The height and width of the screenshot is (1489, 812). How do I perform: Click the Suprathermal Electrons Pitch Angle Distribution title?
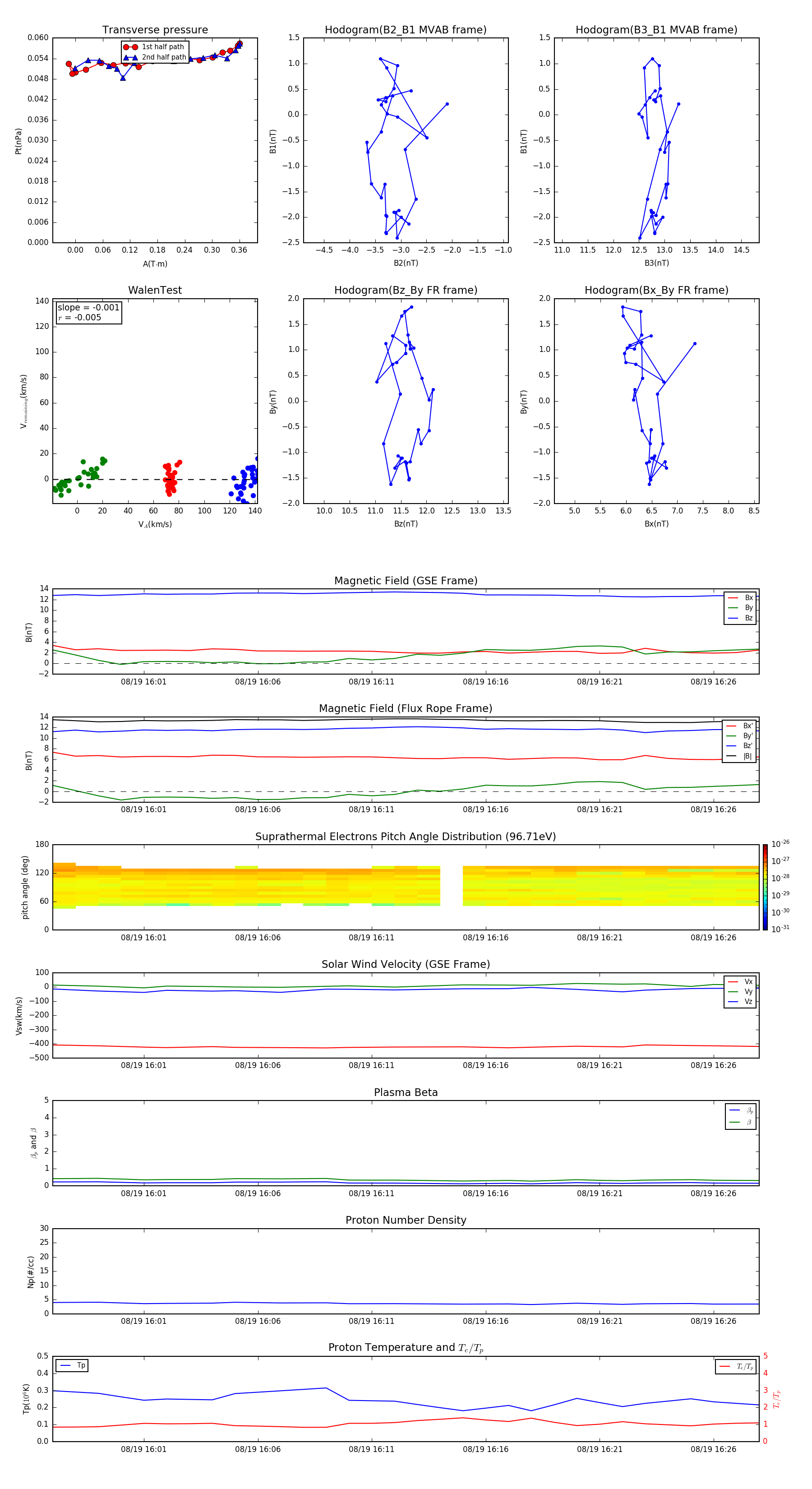406,837
